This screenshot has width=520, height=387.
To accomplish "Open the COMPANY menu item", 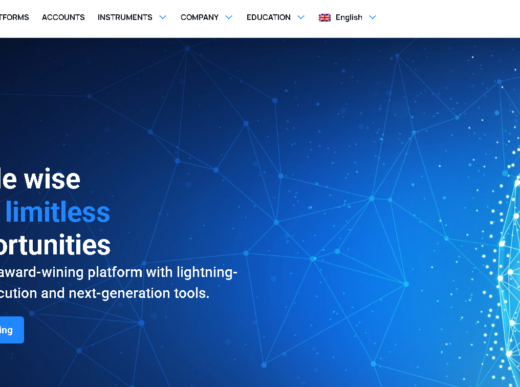I will tap(199, 17).
